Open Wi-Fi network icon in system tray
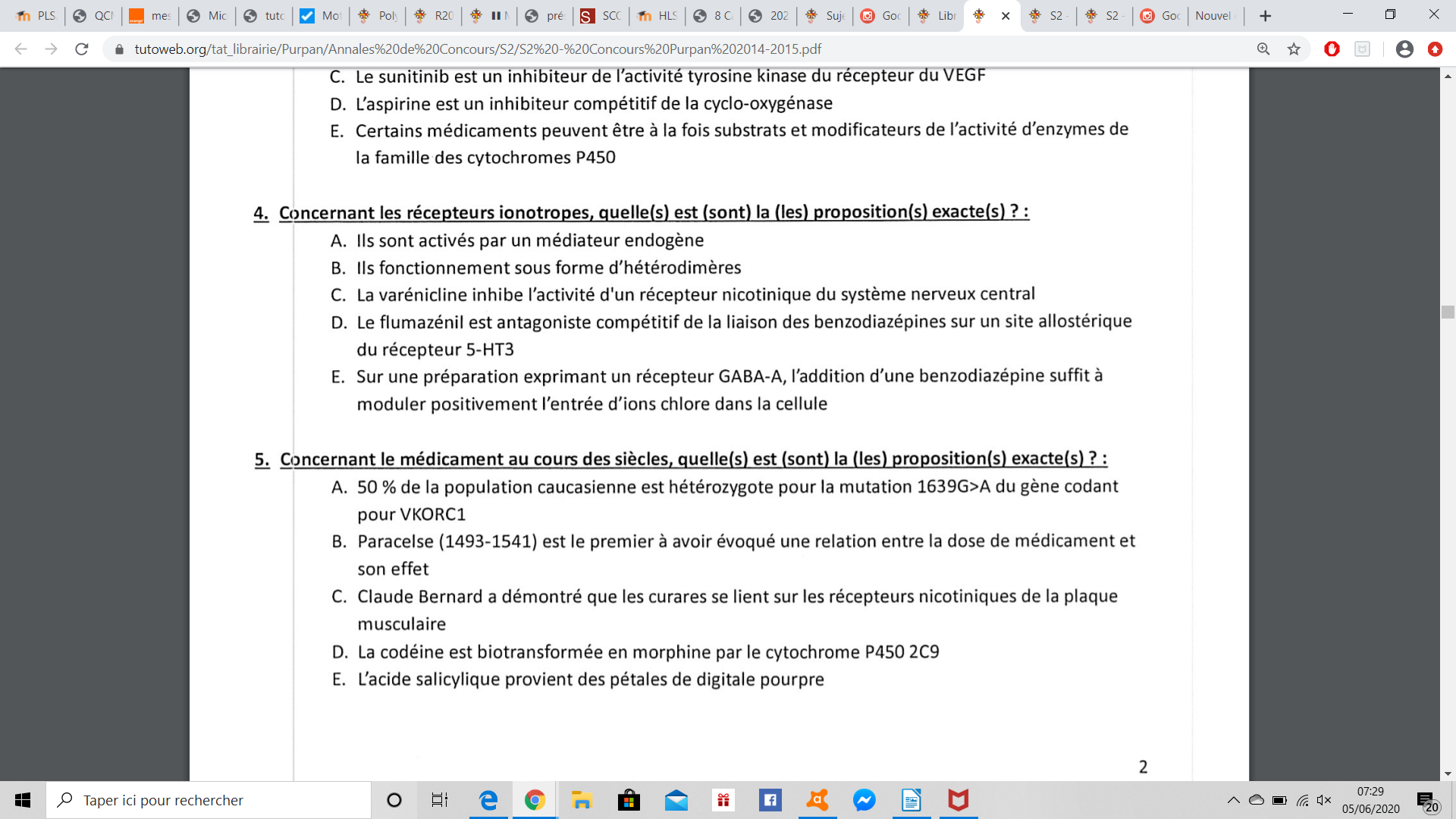1456x819 pixels. pyautogui.click(x=1302, y=800)
